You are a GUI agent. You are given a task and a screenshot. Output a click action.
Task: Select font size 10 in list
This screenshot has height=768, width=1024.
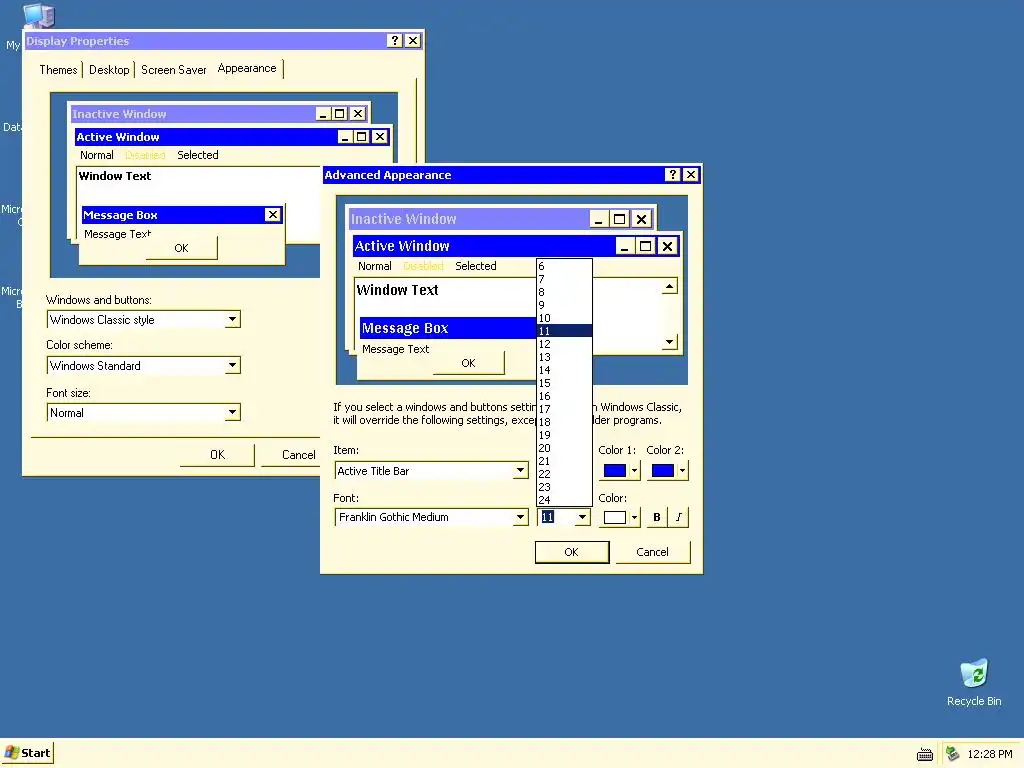tap(564, 318)
